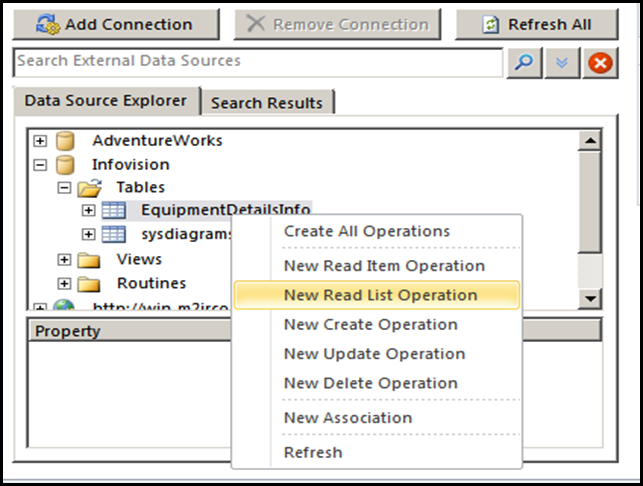Click the Routines folder icon
This screenshot has width=643, height=486.
(x=89, y=284)
